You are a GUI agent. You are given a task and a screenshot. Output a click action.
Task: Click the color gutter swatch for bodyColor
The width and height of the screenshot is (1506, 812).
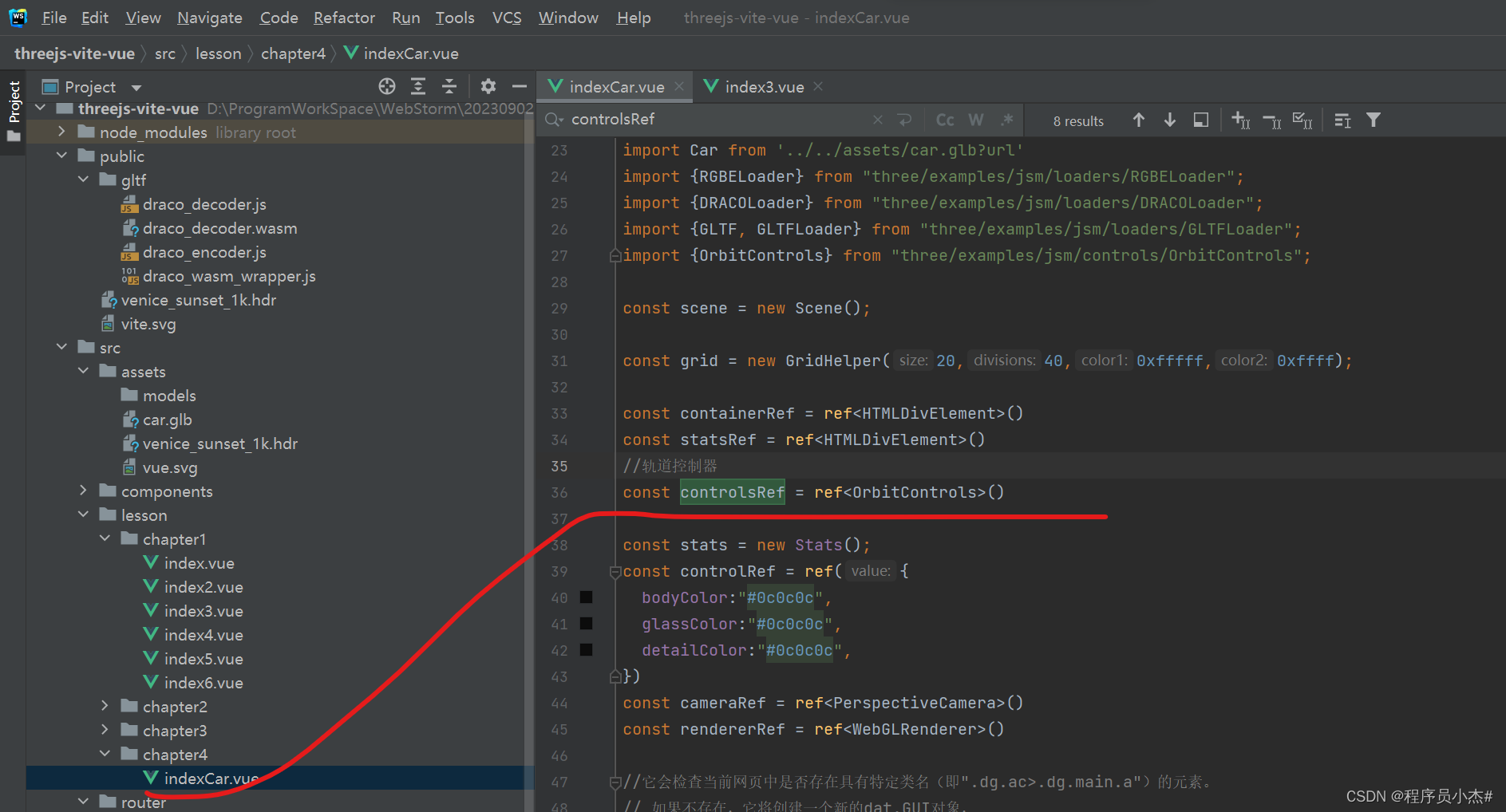point(586,597)
